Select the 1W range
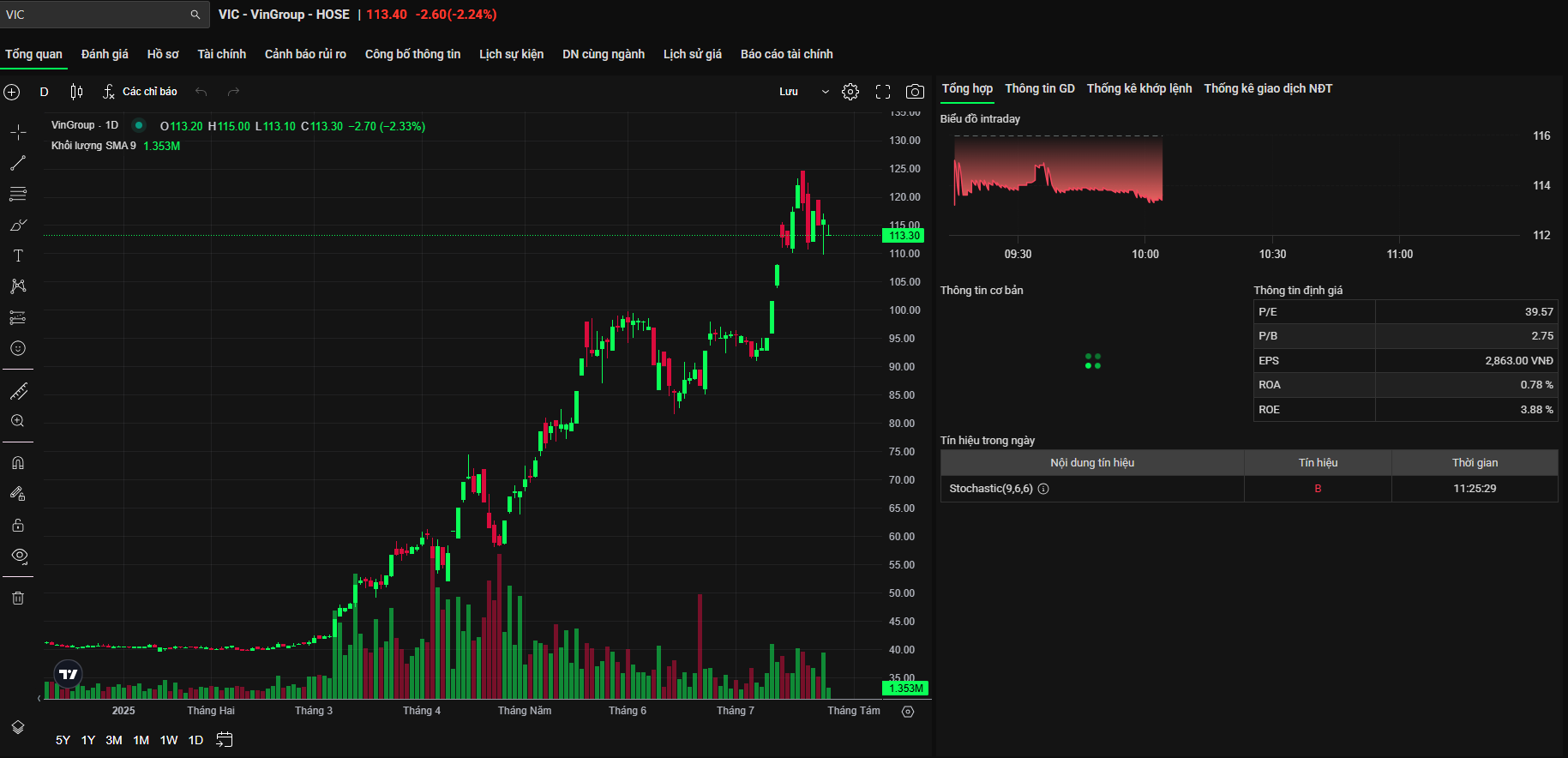This screenshot has height=758, width=1568. point(169,740)
